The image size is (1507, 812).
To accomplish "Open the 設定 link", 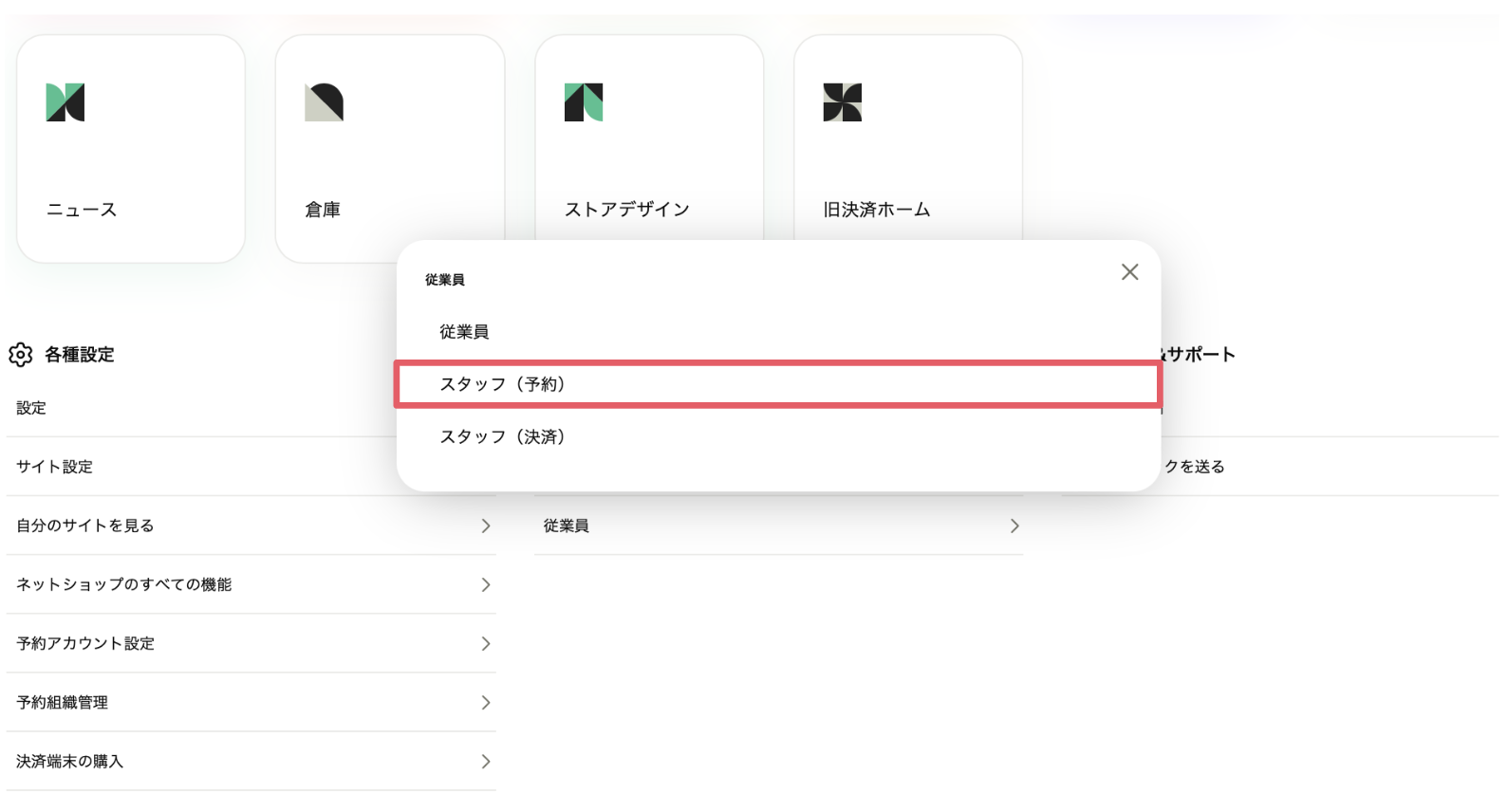I will pos(31,408).
